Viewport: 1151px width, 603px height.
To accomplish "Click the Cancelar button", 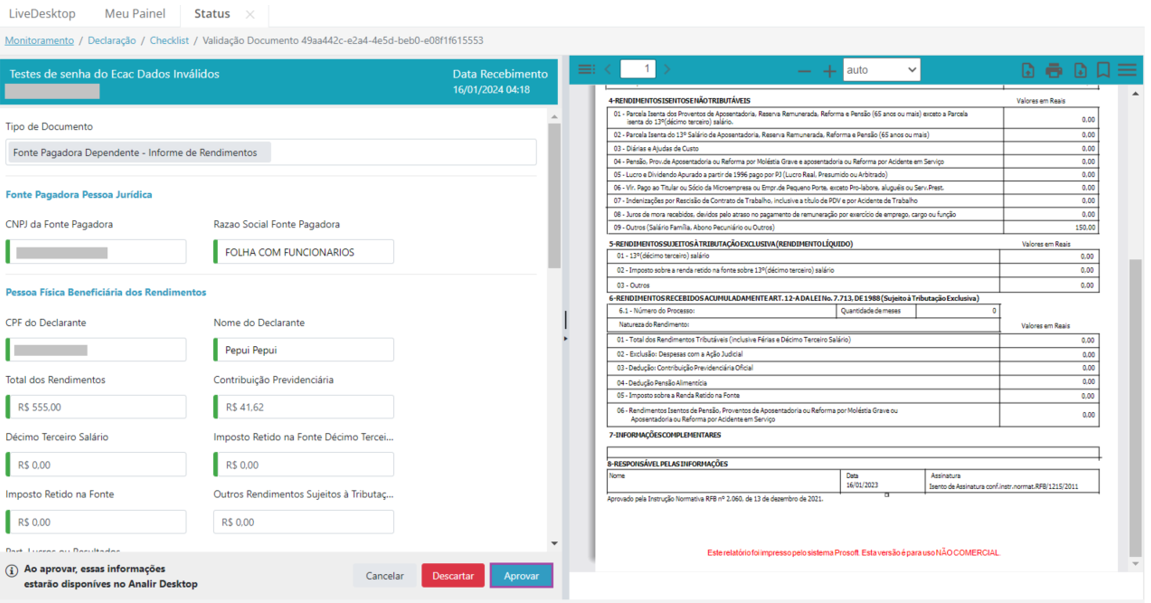I will 385,576.
